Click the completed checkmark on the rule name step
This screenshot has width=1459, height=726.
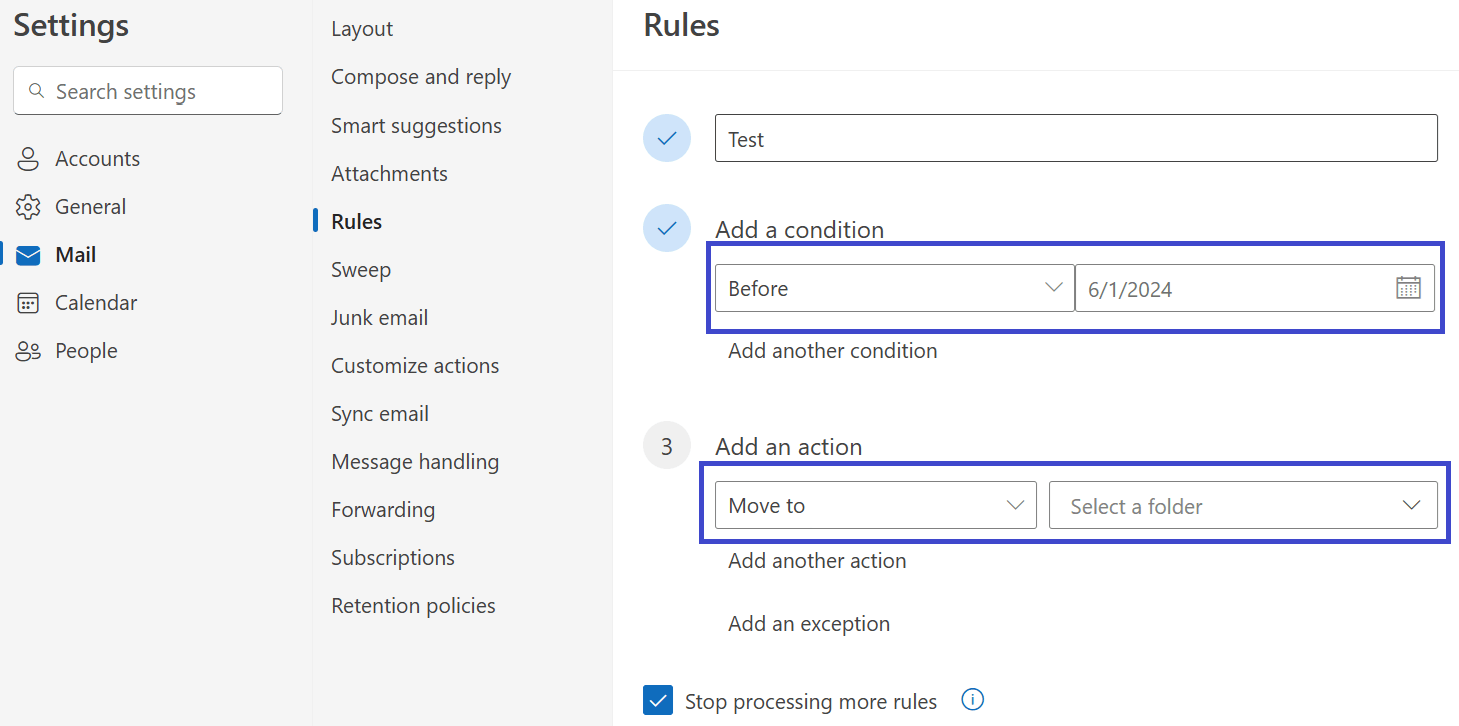[666, 138]
